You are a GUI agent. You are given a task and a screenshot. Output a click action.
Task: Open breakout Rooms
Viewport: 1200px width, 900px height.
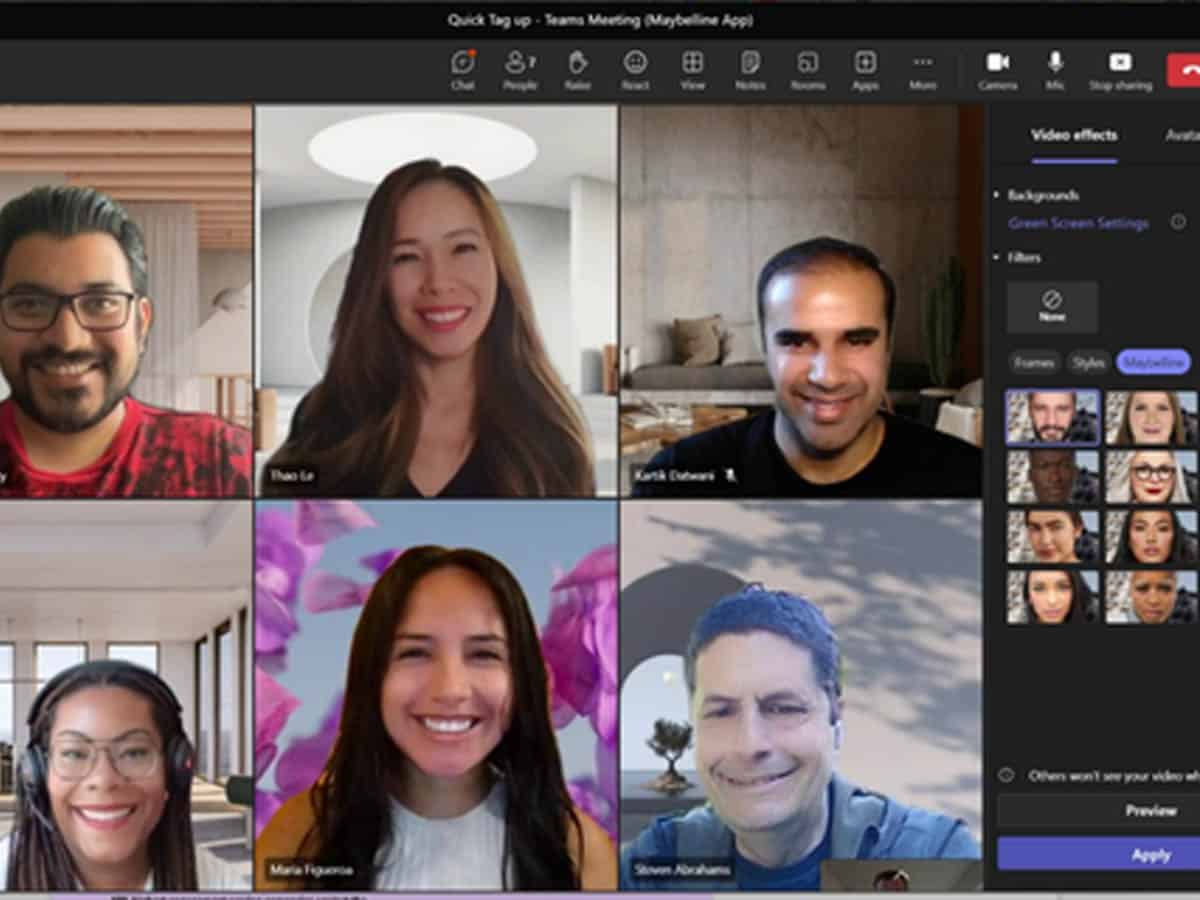808,68
